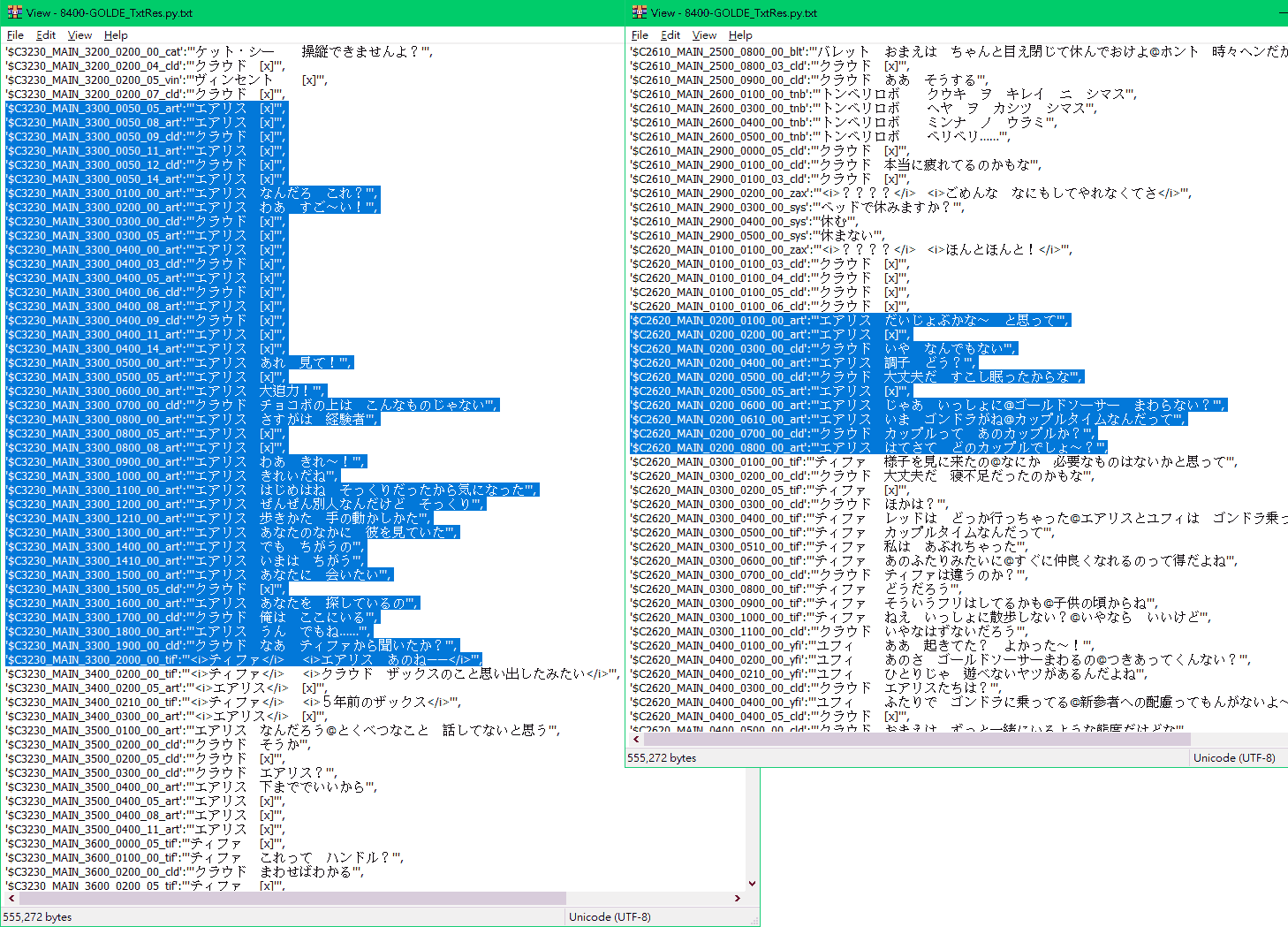Open the File menu in the left viewer window
This screenshot has height=927, width=1288.
click(15, 35)
